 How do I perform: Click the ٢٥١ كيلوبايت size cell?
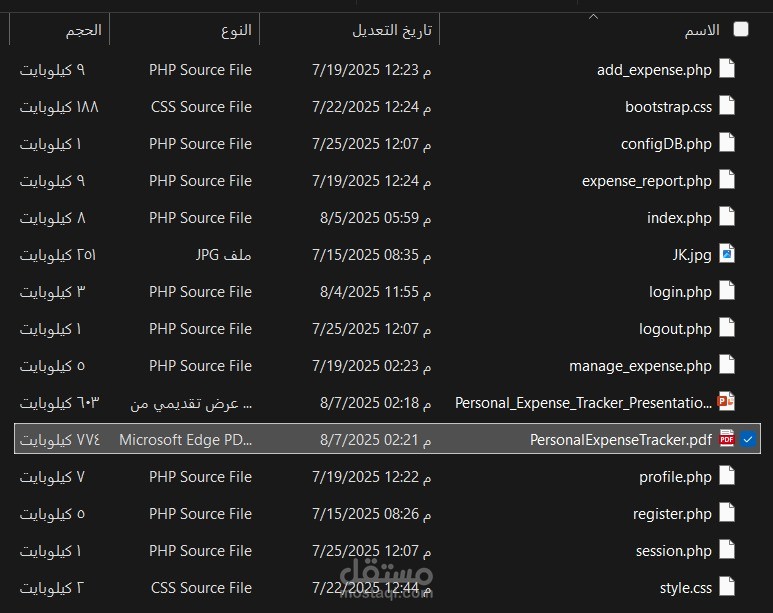click(58, 255)
